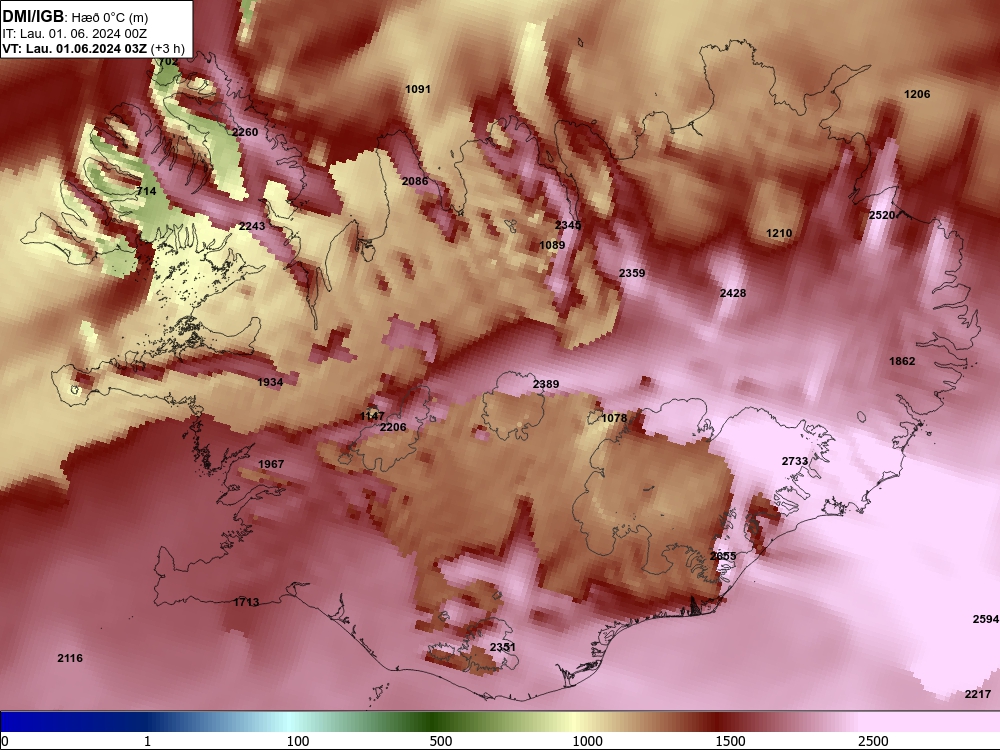Click the map value 2206
1000x750 pixels.
click(393, 427)
